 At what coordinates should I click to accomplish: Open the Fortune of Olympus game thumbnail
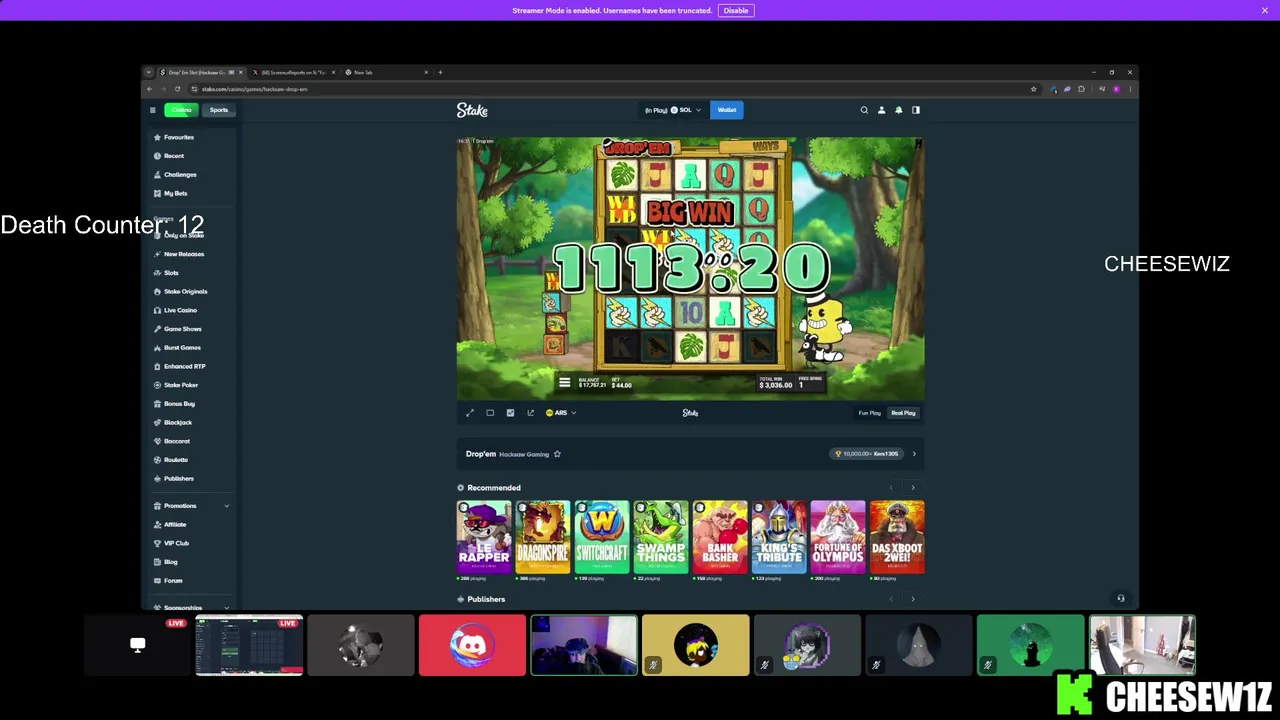pyautogui.click(x=838, y=537)
